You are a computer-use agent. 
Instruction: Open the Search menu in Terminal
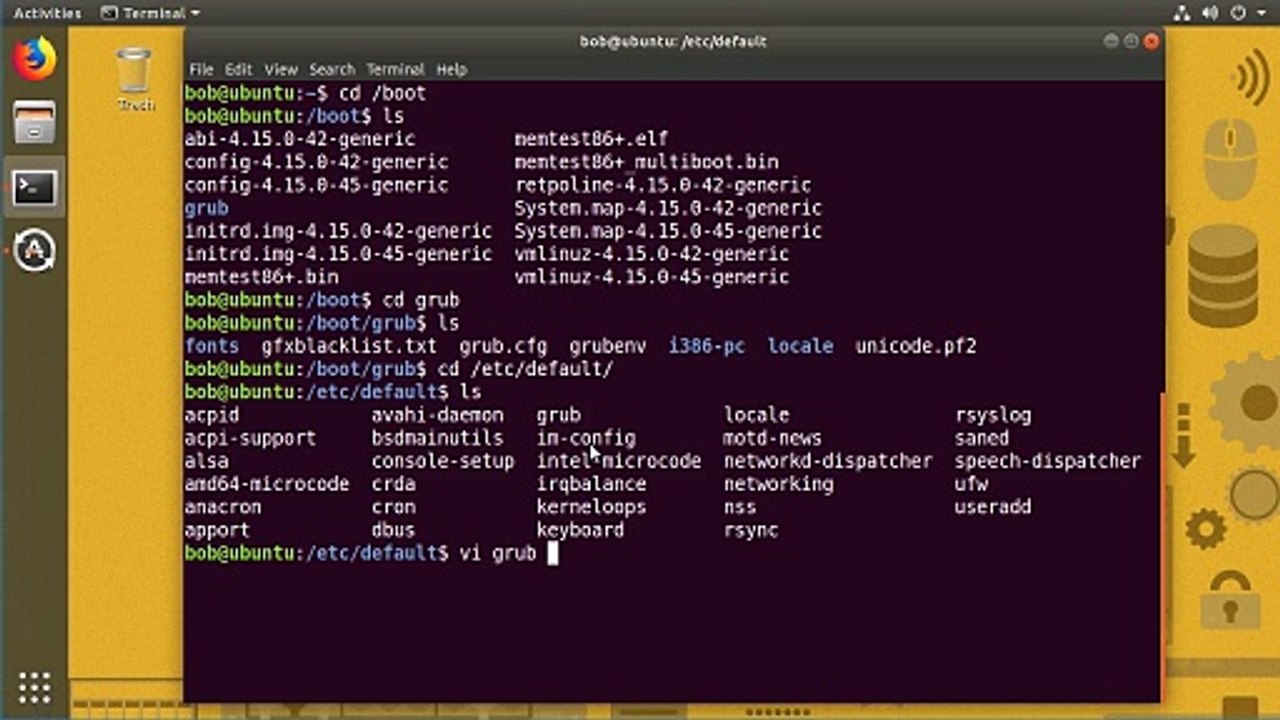tap(332, 69)
